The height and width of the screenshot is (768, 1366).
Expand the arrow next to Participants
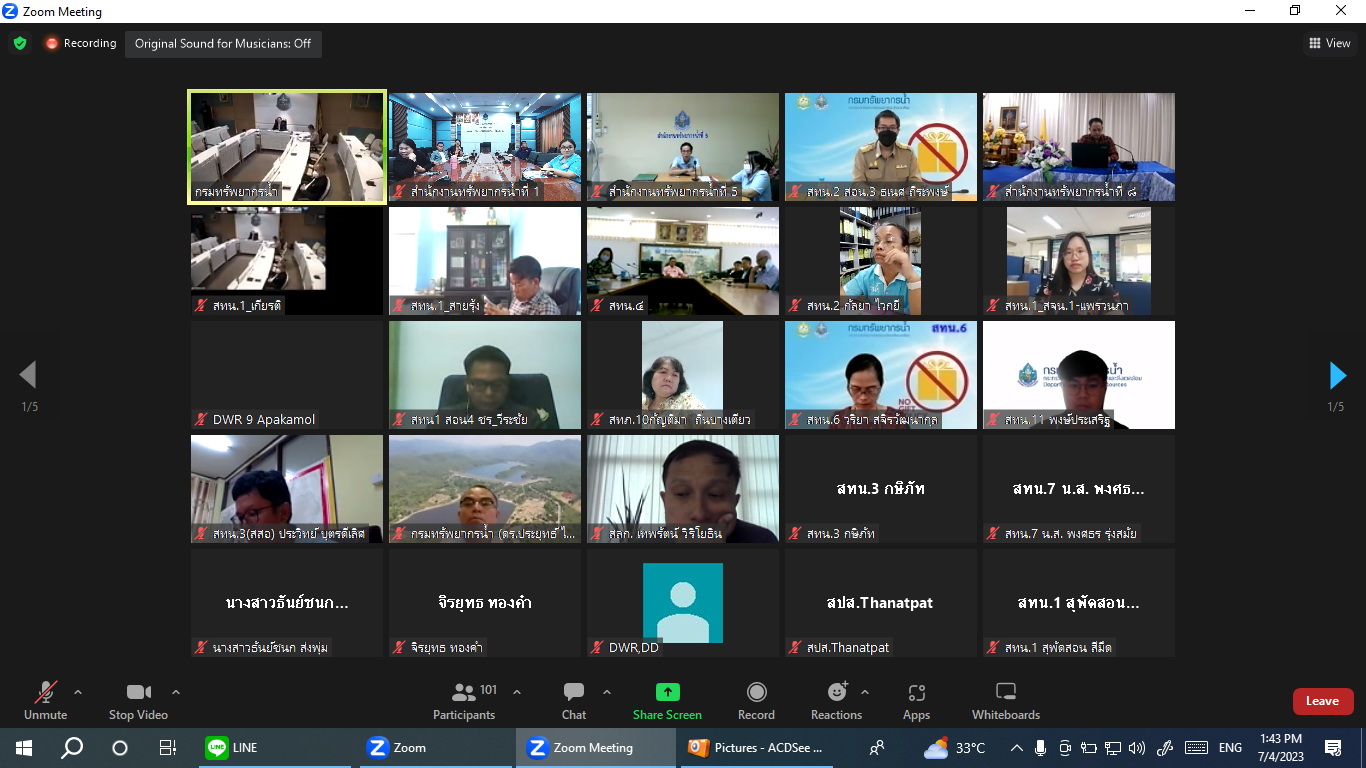(x=517, y=692)
